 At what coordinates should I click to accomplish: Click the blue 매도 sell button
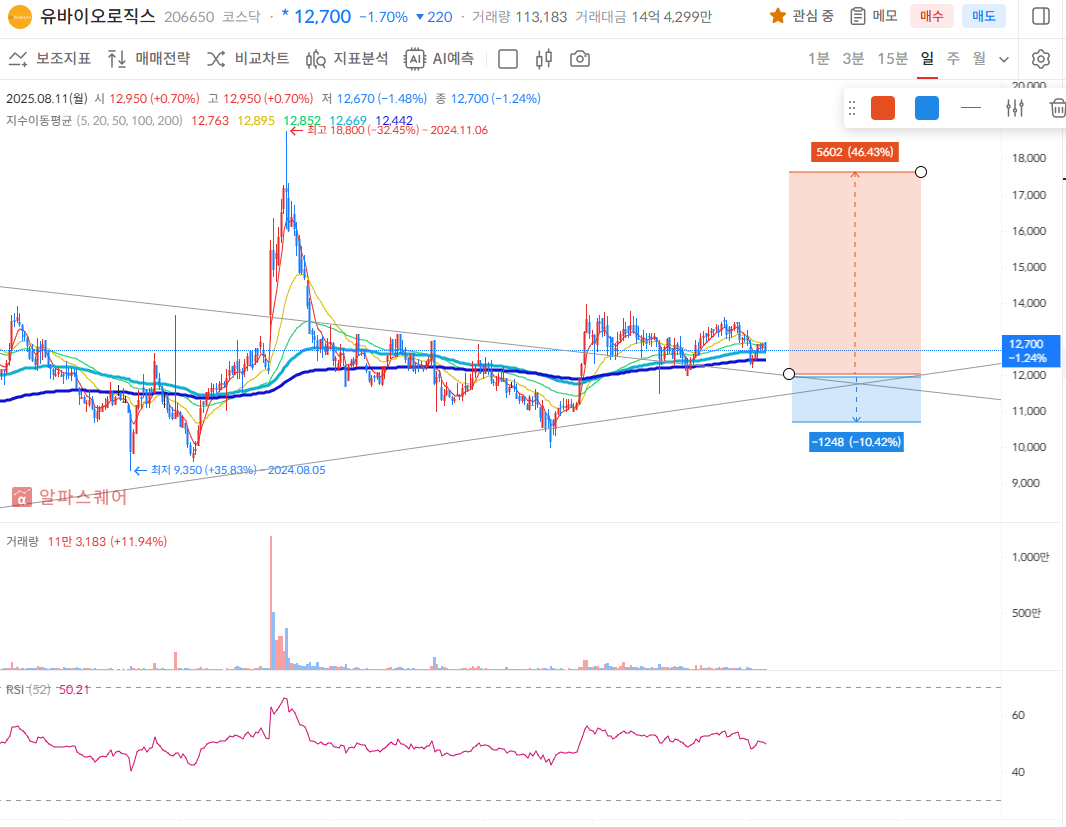tap(984, 16)
